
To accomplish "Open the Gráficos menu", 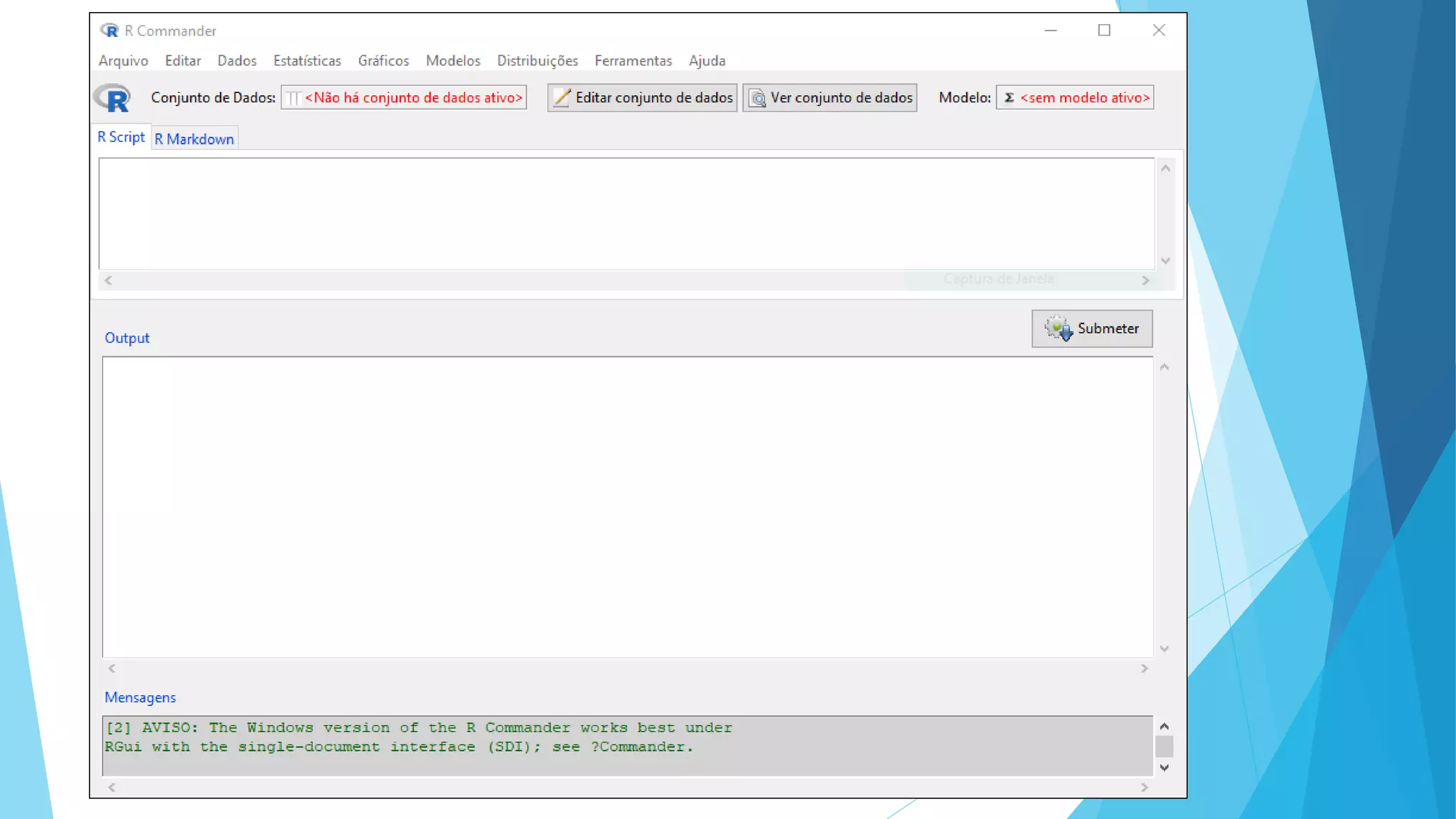I will (x=383, y=61).
